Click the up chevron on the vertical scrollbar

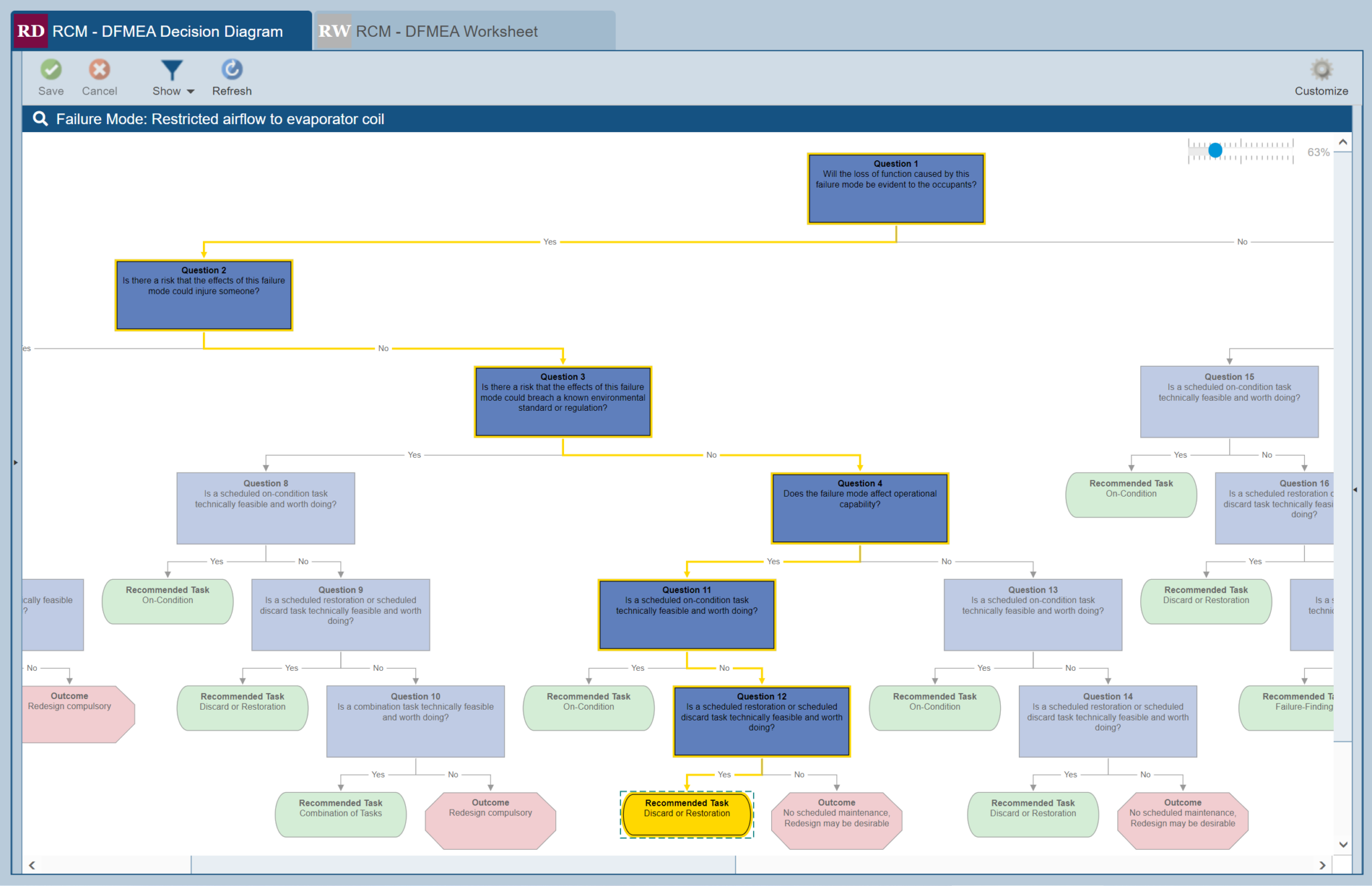1343,141
